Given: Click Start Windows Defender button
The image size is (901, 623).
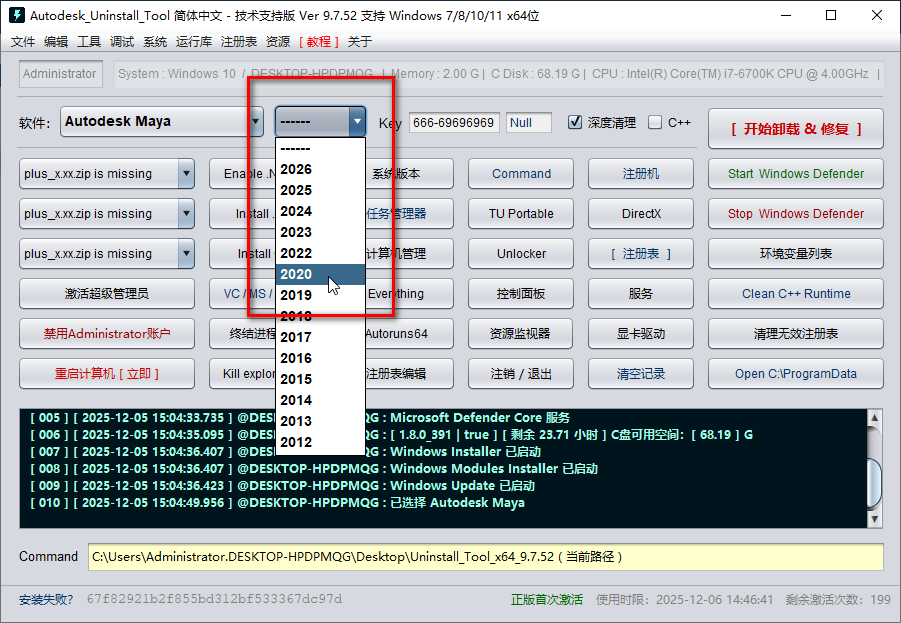Looking at the screenshot, I should pyautogui.click(x=796, y=174).
